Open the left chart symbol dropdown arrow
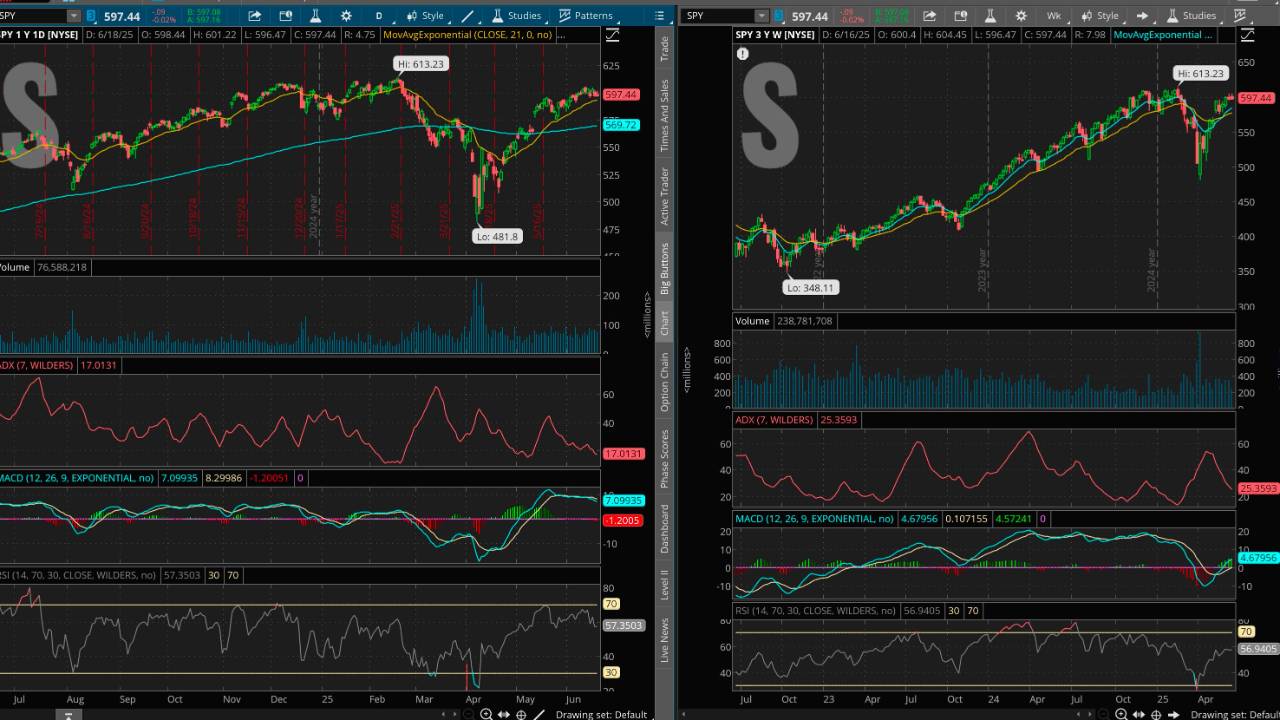 [74, 16]
